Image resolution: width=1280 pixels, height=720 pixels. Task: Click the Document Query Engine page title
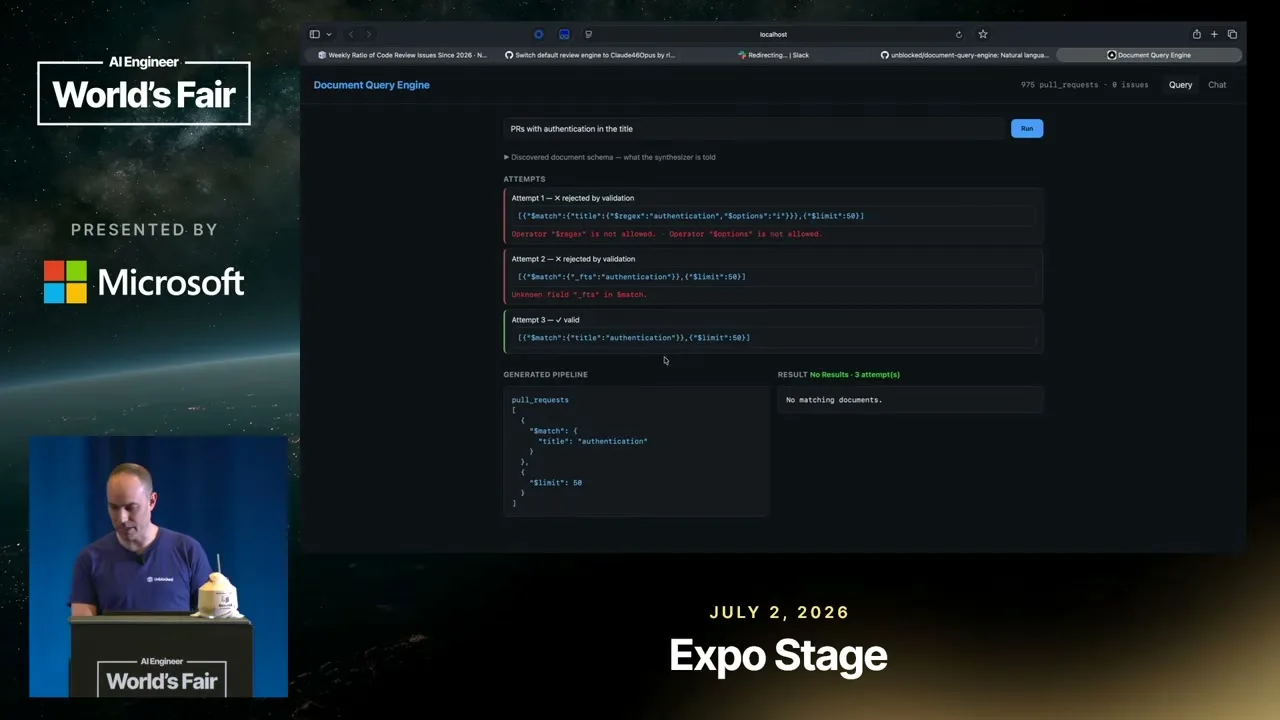point(371,85)
